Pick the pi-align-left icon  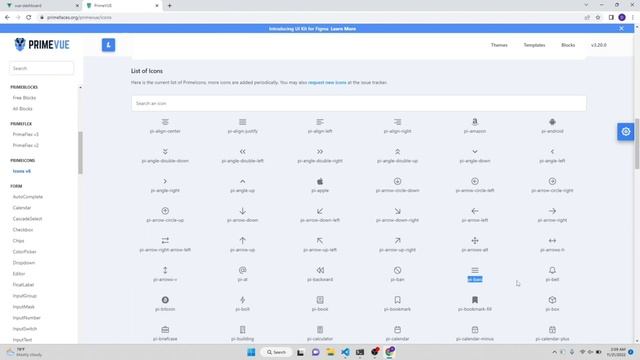click(320, 122)
